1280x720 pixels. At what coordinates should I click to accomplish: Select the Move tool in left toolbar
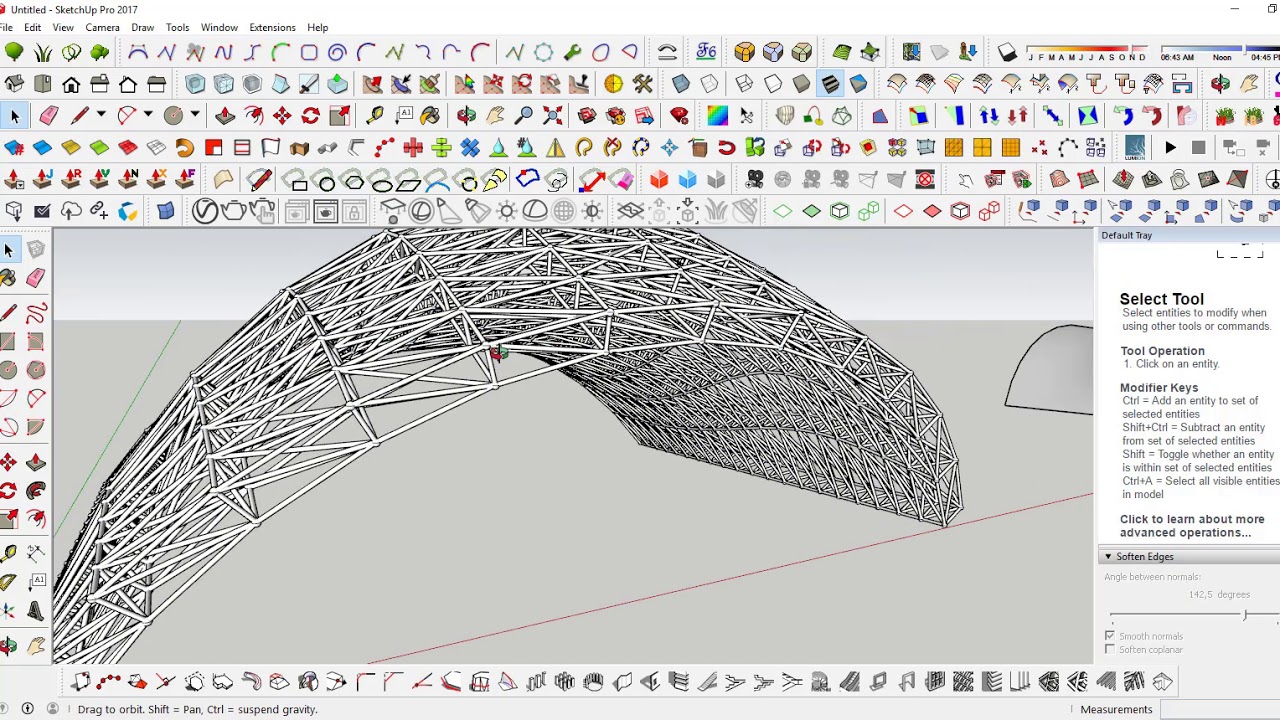pos(9,462)
